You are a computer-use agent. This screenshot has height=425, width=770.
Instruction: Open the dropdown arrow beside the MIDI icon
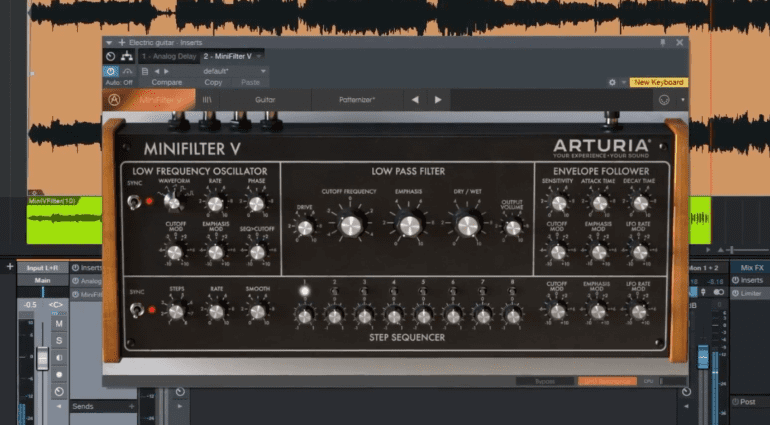pos(683,100)
